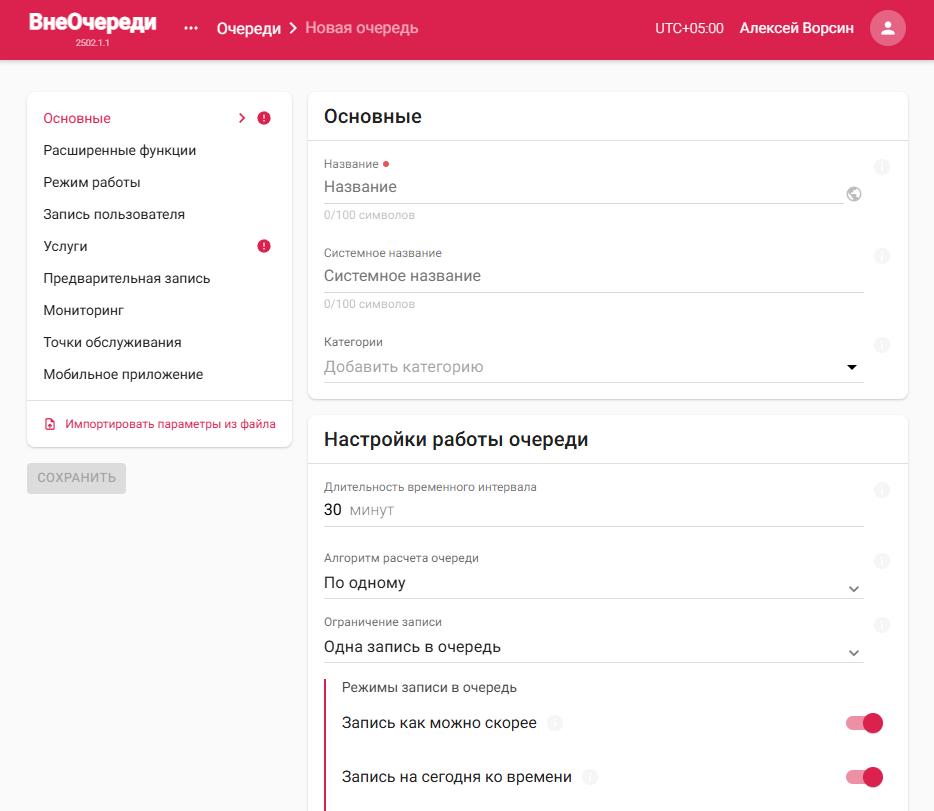The width and height of the screenshot is (934, 811).
Task: Click the 2502.1.1 version number
Action: point(92,43)
